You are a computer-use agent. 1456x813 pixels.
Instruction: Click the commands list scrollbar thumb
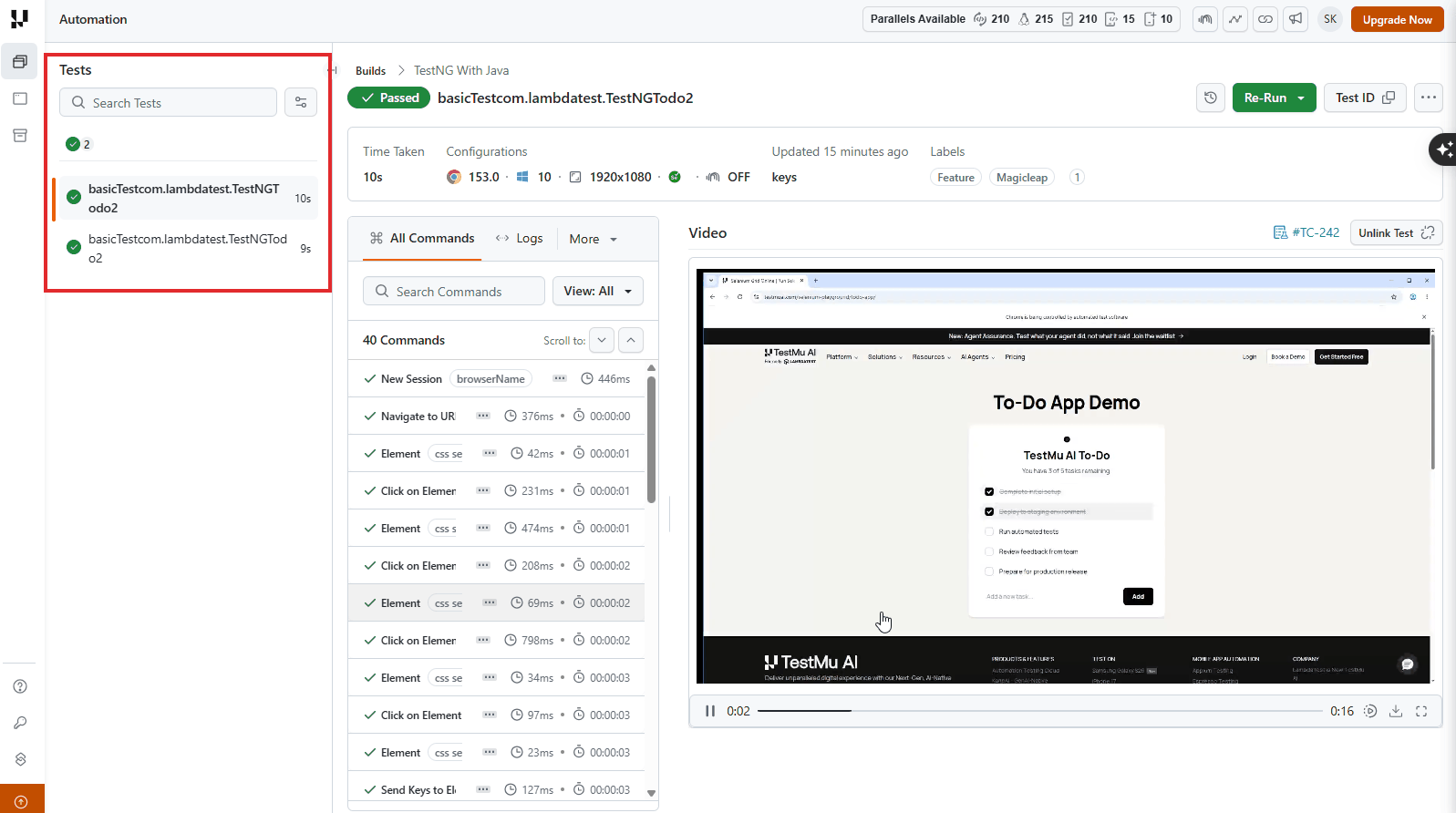[651, 439]
